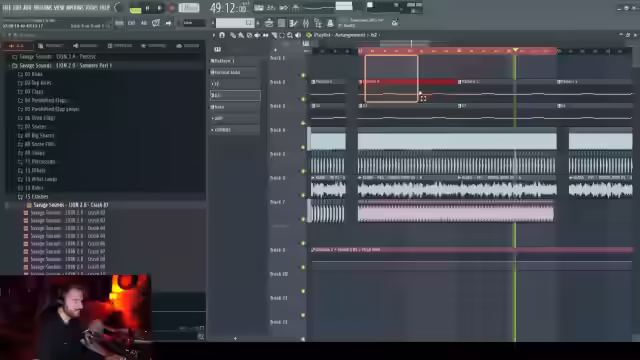Choose the playlist select tool
Screen dimensions: 640x360
tap(282, 36)
